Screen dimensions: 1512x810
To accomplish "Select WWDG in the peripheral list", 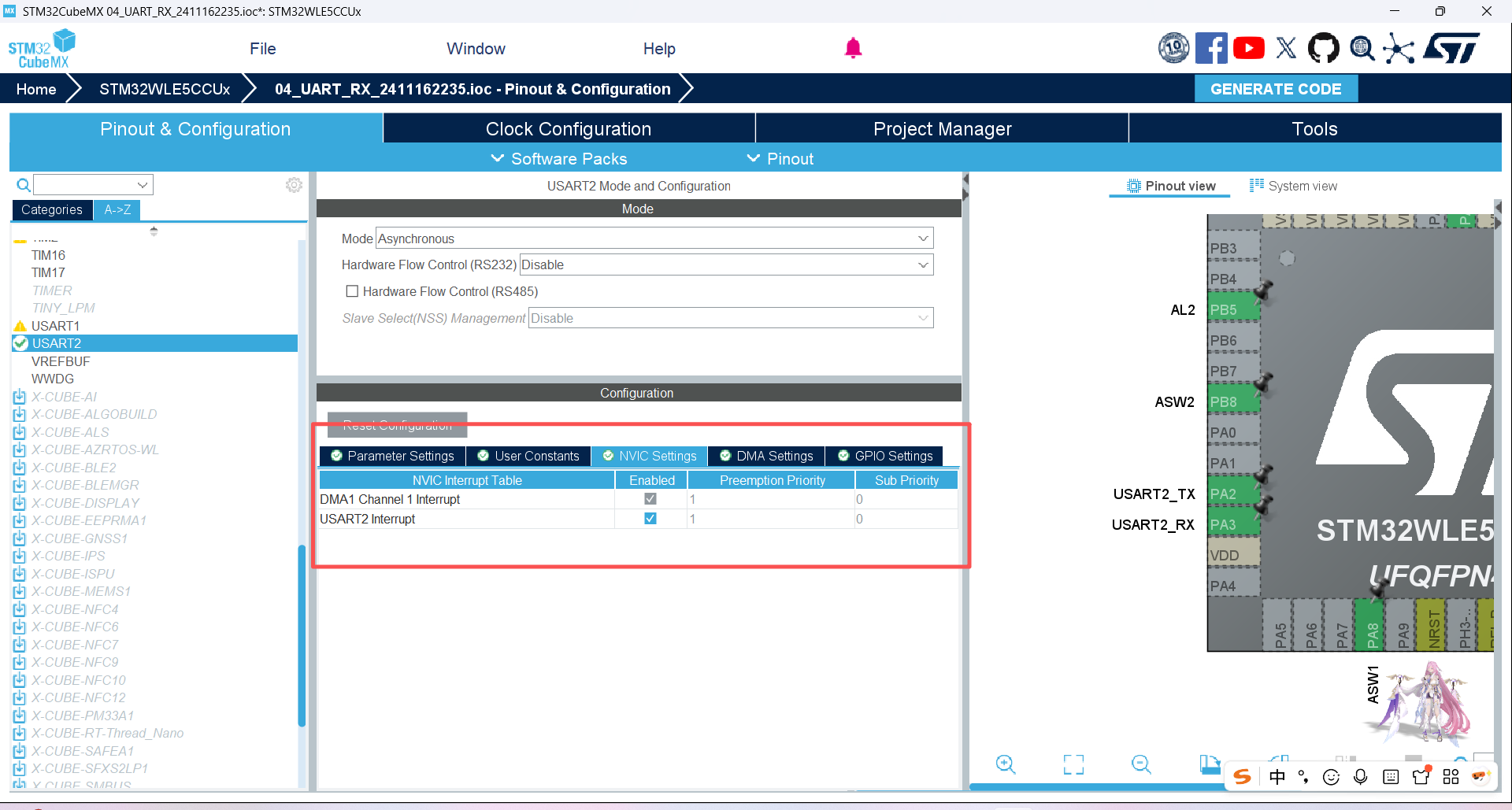I will point(53,379).
